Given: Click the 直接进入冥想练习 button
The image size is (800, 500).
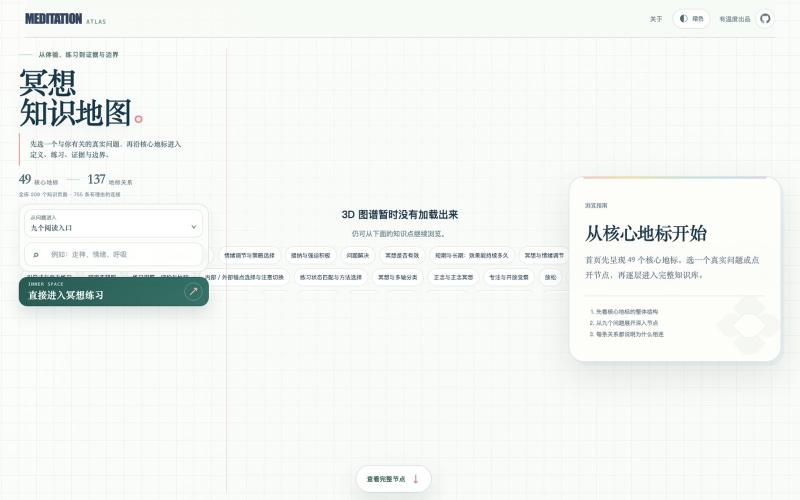Looking at the screenshot, I should point(114,292).
